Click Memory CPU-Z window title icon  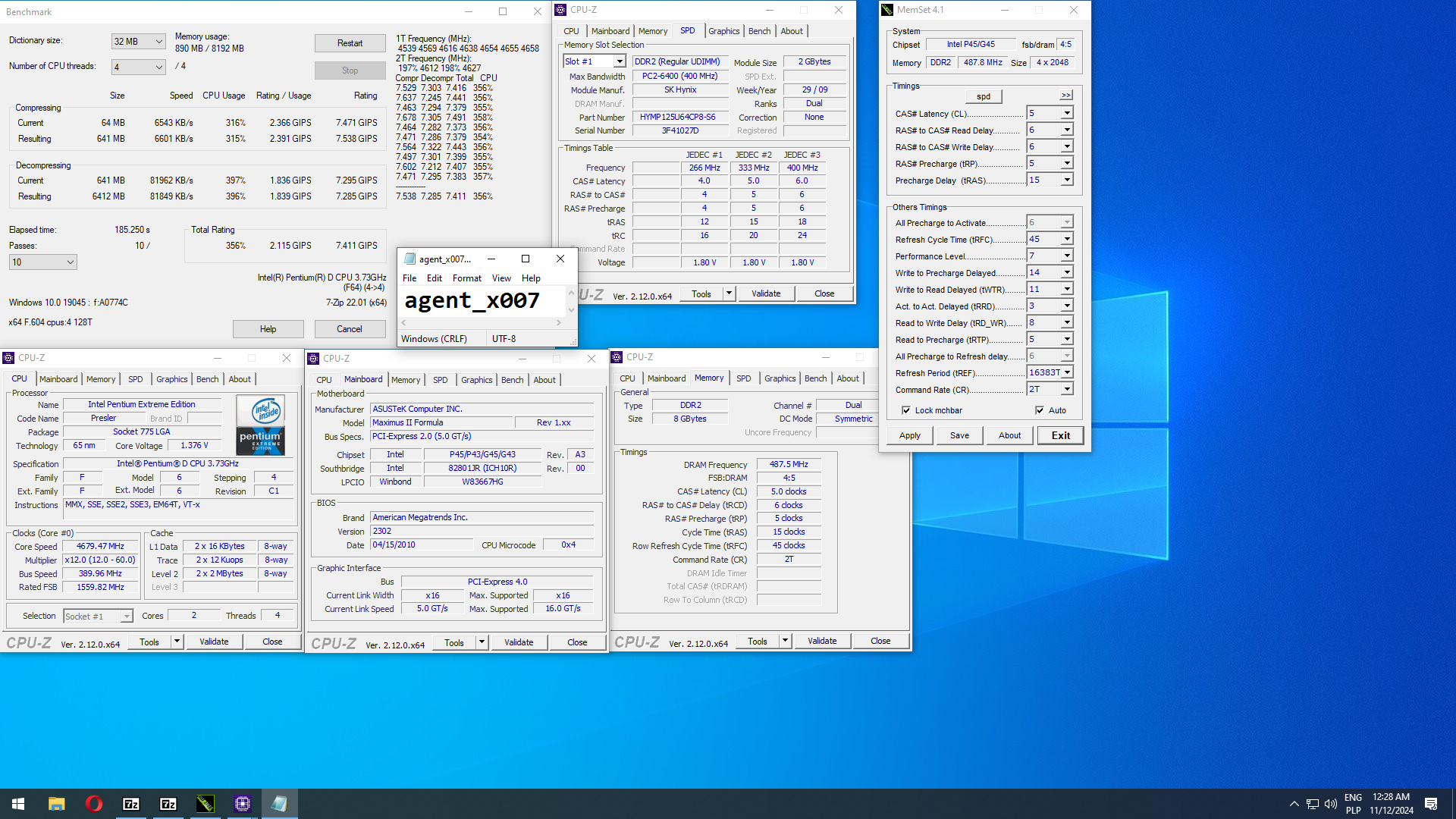(617, 357)
